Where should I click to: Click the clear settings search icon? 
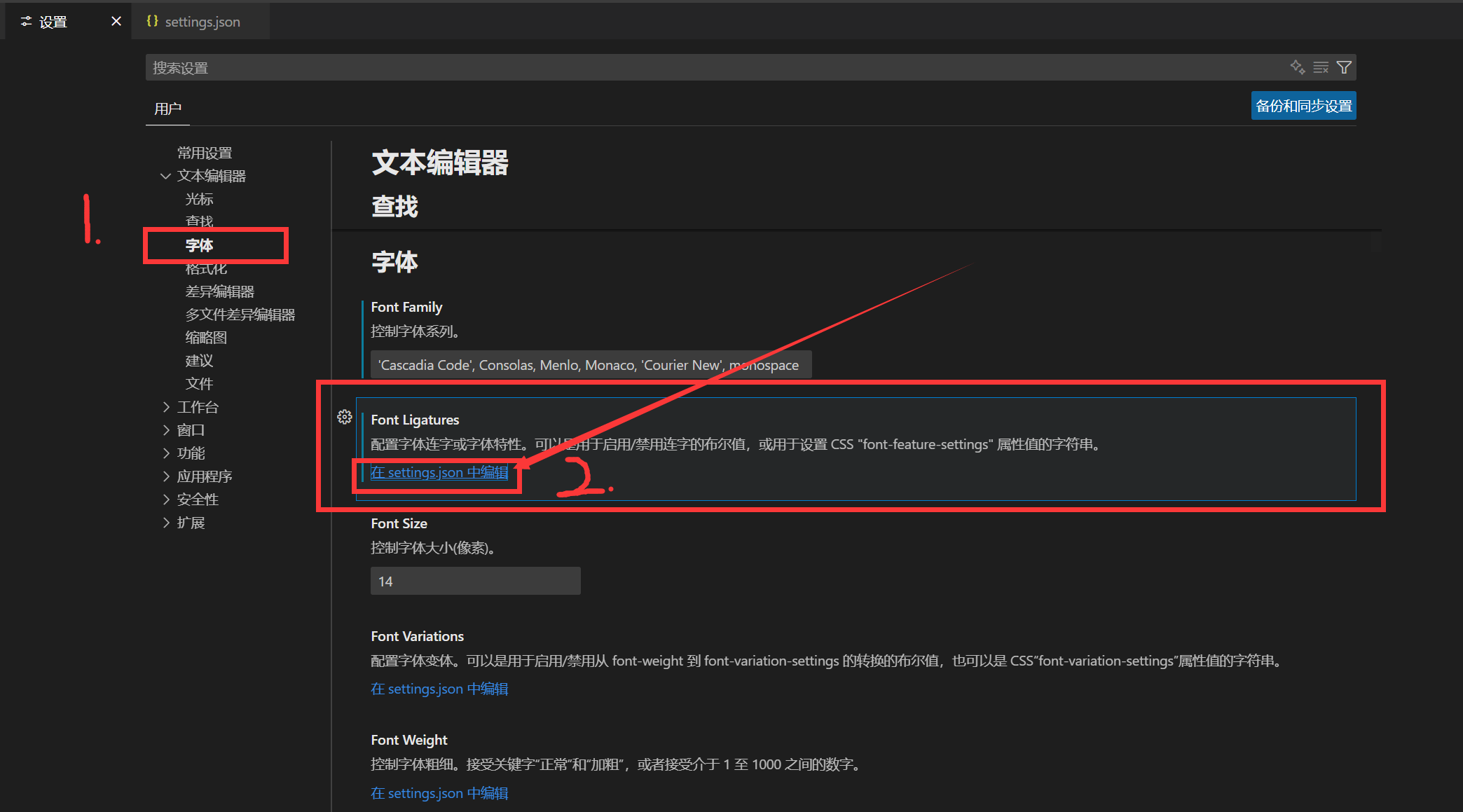click(1320, 67)
